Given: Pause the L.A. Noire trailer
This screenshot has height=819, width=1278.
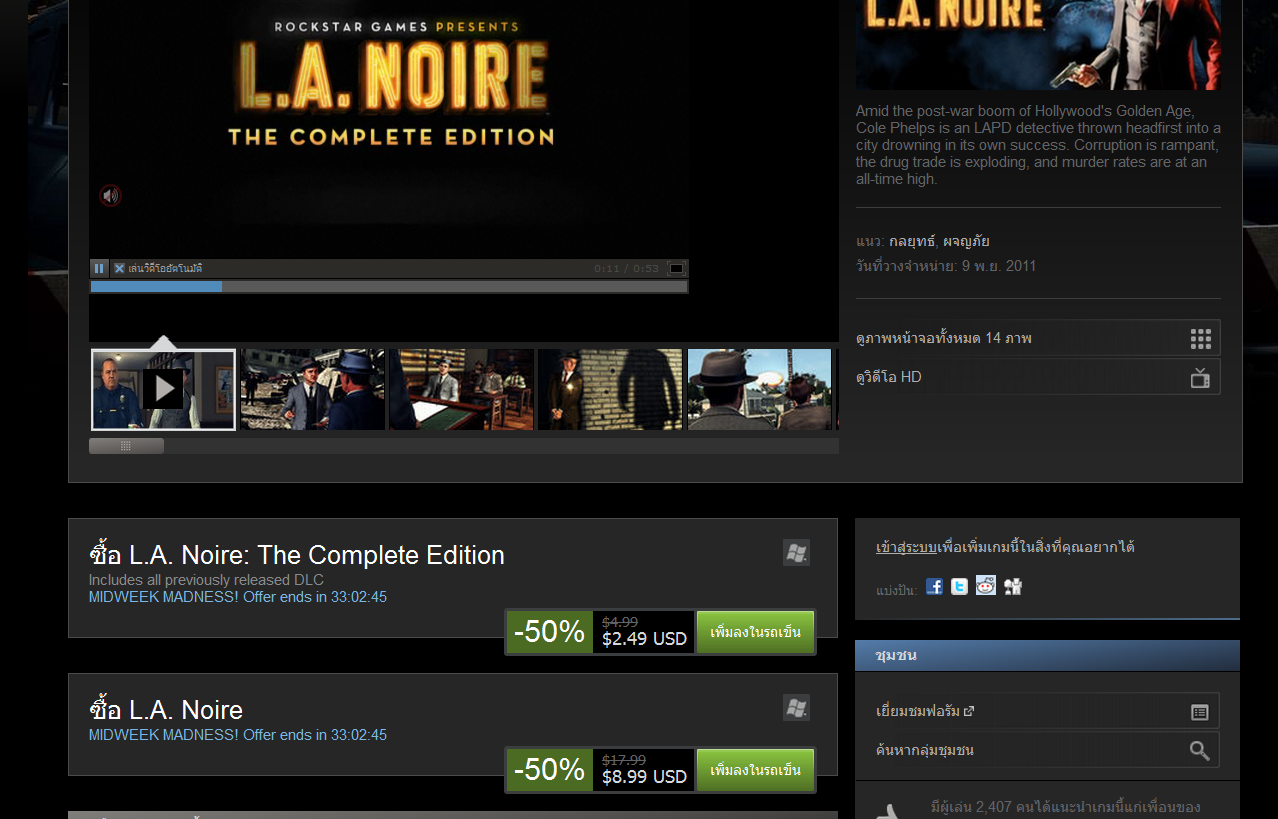Looking at the screenshot, I should [x=99, y=268].
